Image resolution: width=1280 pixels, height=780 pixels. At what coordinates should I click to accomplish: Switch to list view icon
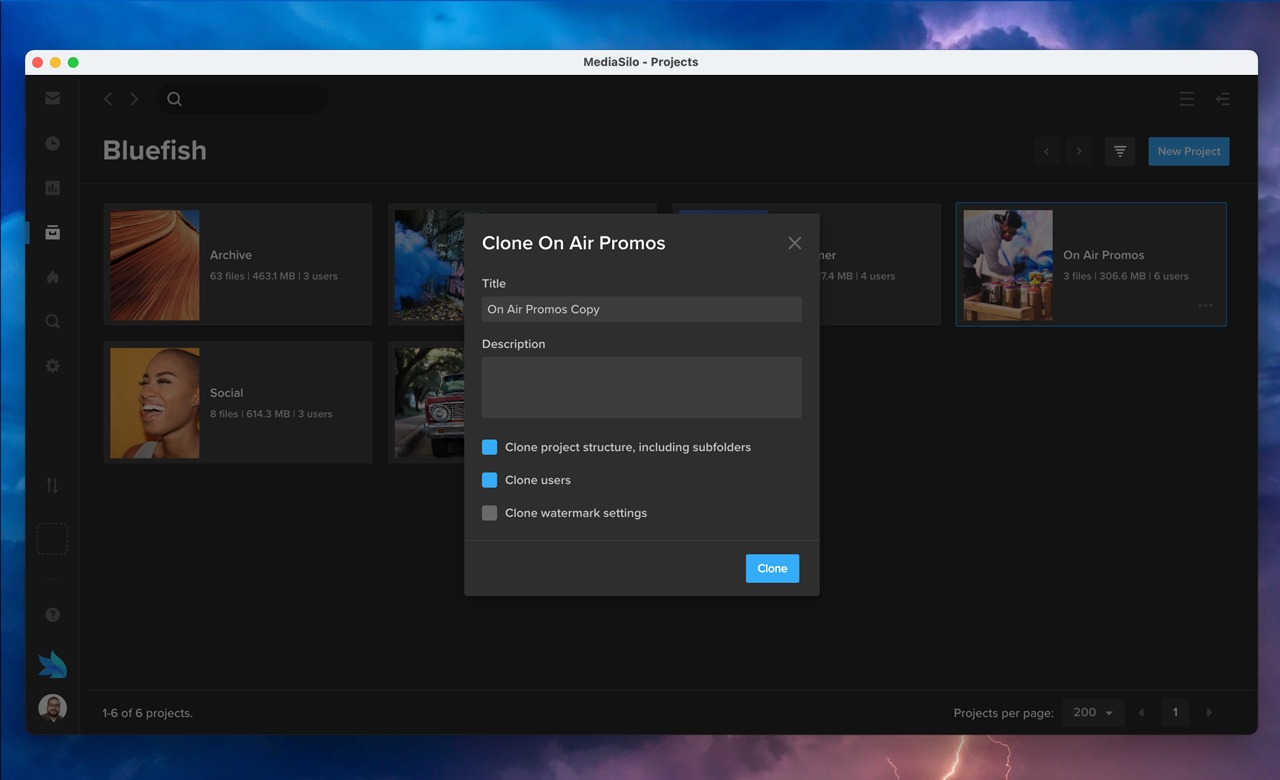(x=1187, y=99)
